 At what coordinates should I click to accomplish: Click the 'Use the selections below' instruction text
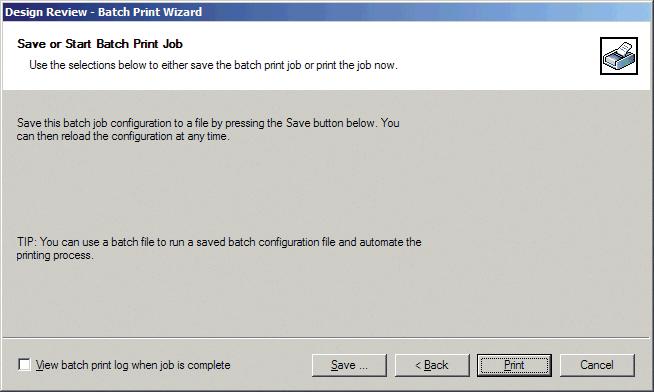[213, 65]
